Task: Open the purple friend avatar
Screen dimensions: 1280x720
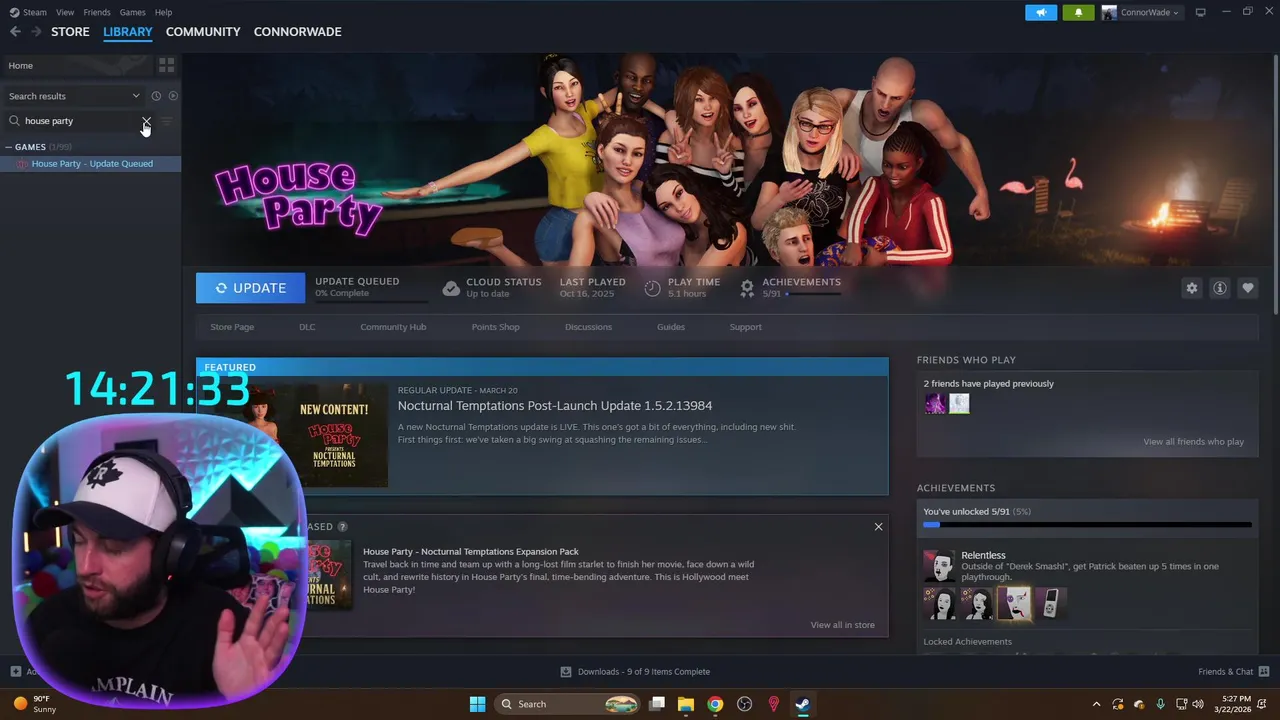Action: click(x=935, y=404)
